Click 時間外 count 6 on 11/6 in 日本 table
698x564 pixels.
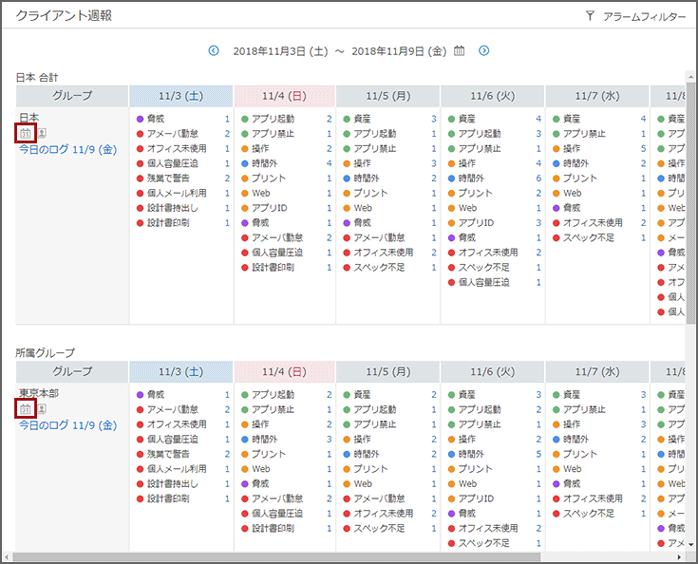(x=539, y=178)
